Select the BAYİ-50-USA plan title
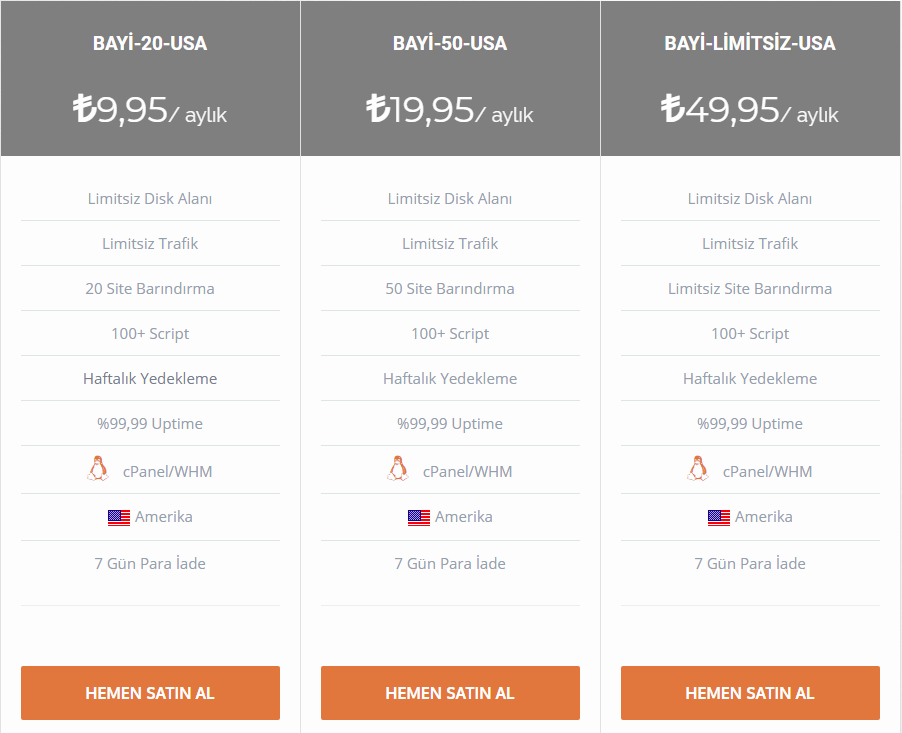The height and width of the screenshot is (733, 902). 450,43
